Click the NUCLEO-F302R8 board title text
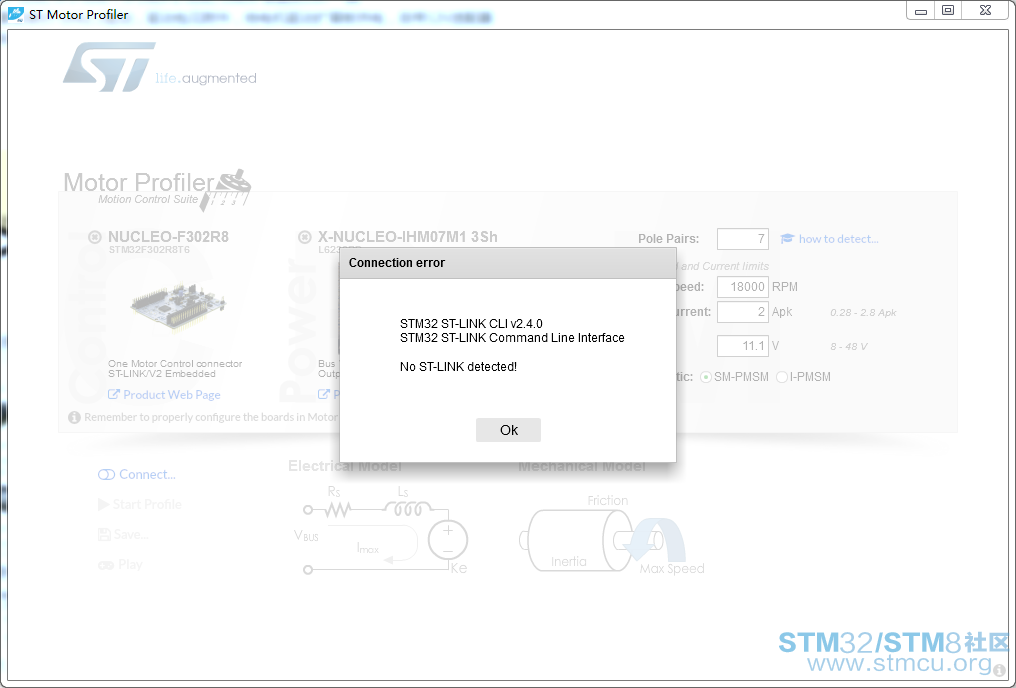Image resolution: width=1016 pixels, height=688 pixels. (168, 237)
